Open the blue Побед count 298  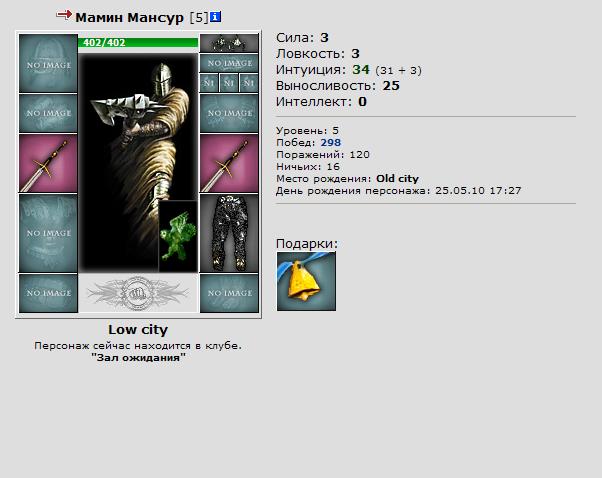point(331,143)
